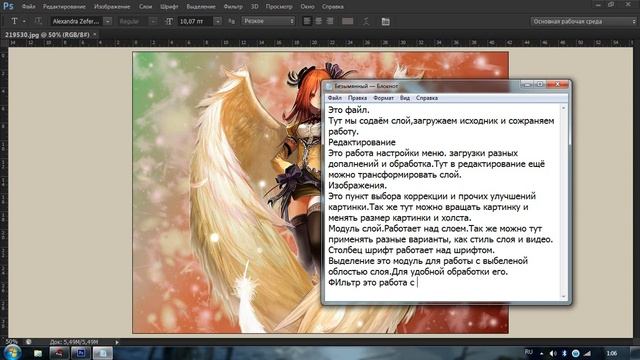Open the Windows Start button

click(x=12, y=352)
